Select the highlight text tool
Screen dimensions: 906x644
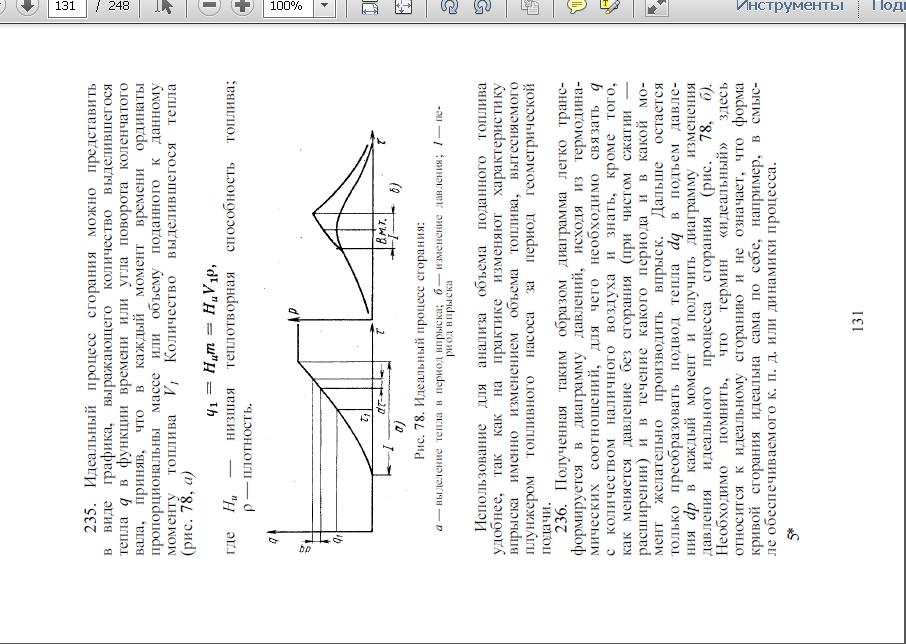(x=609, y=6)
